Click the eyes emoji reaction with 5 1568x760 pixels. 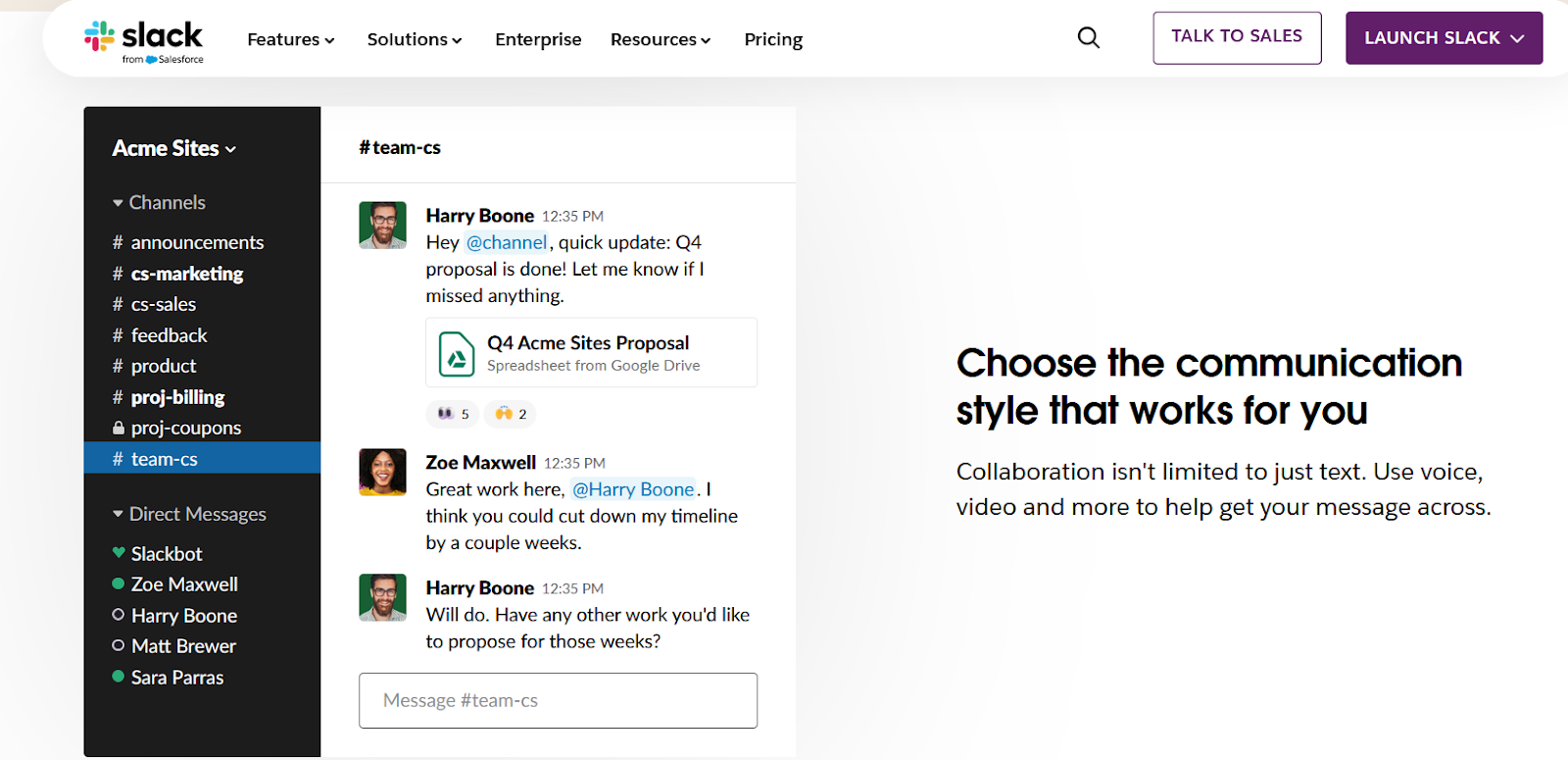pyautogui.click(x=453, y=414)
